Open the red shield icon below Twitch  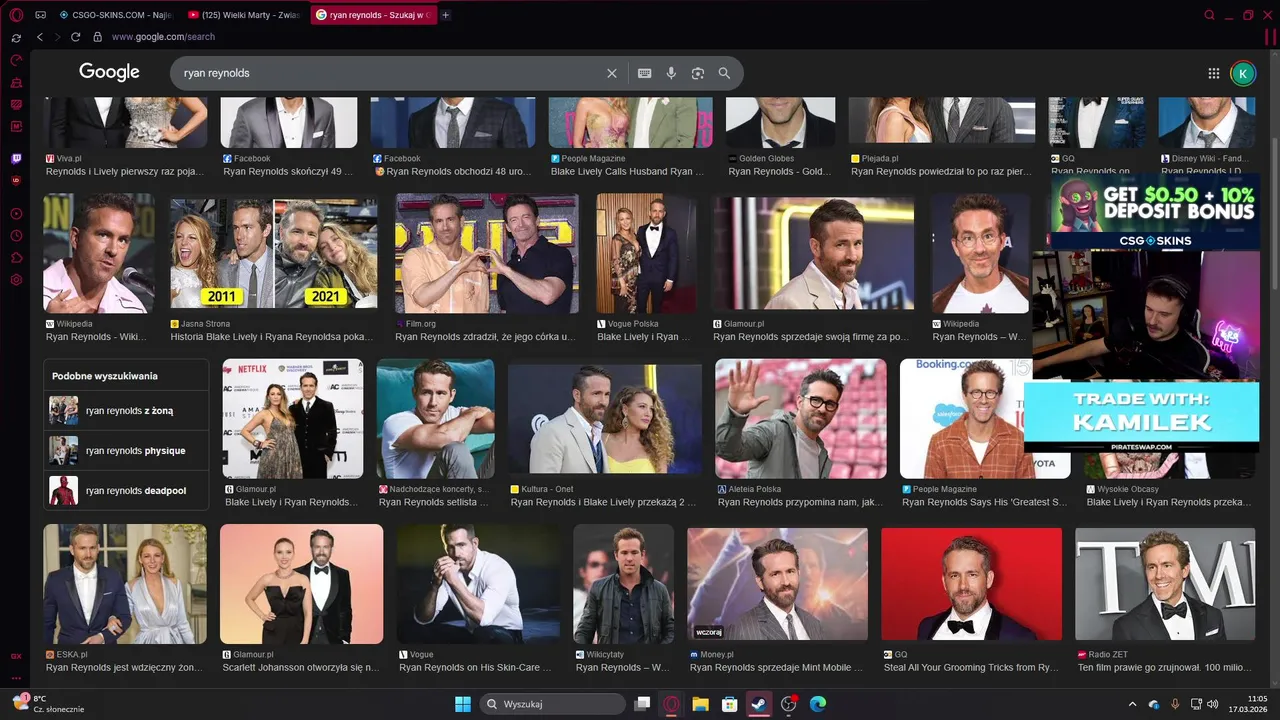click(x=16, y=181)
